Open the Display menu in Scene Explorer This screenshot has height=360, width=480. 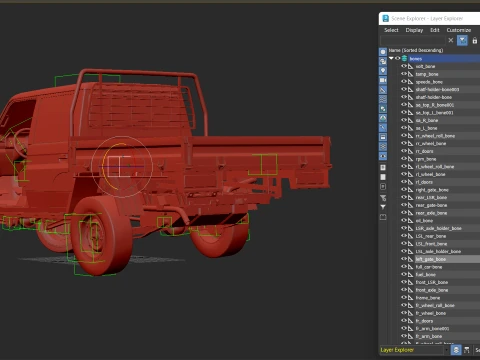(414, 30)
